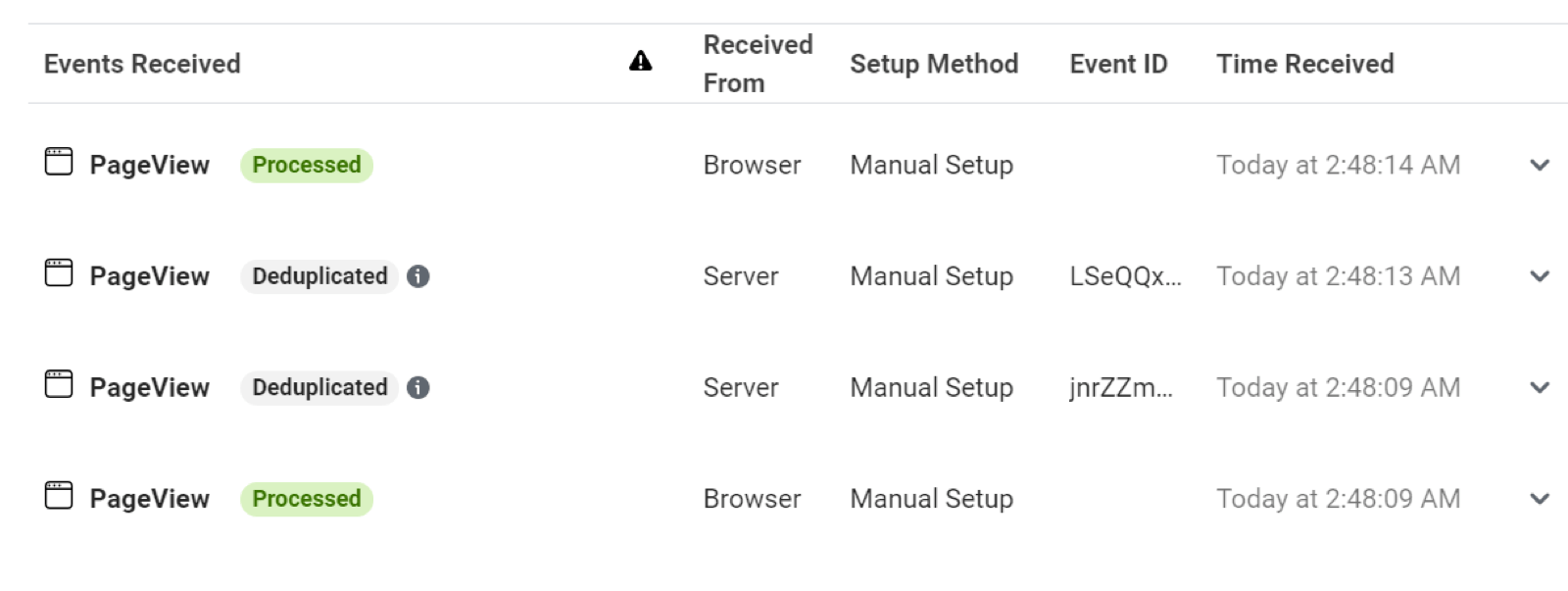Click the Received From column header
The width and height of the screenshot is (1568, 591).
tap(758, 64)
